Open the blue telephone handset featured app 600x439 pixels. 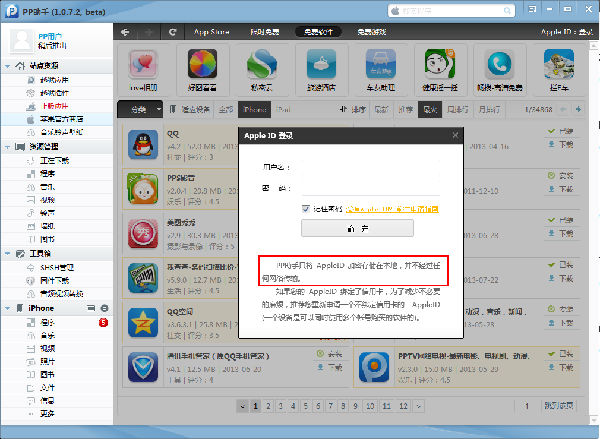(499, 64)
